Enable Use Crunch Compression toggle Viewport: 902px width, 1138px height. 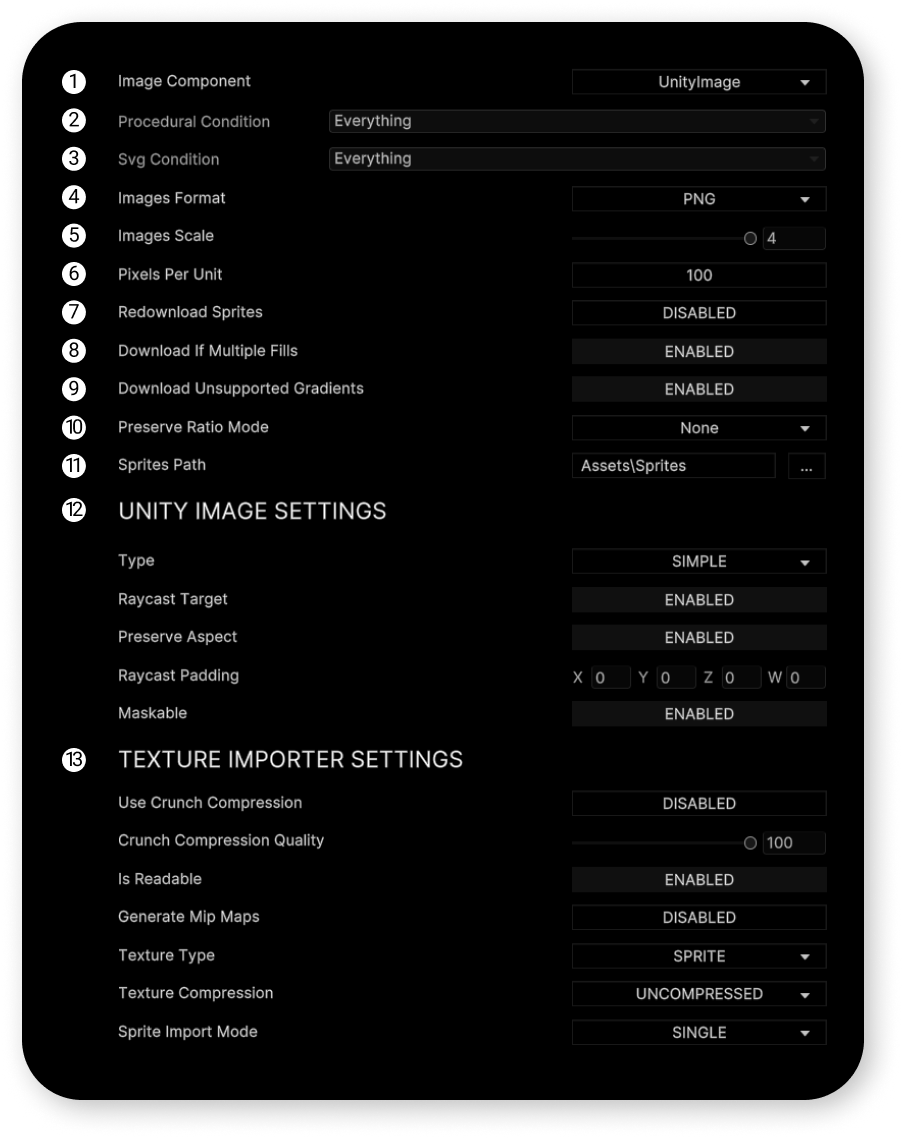pos(699,803)
